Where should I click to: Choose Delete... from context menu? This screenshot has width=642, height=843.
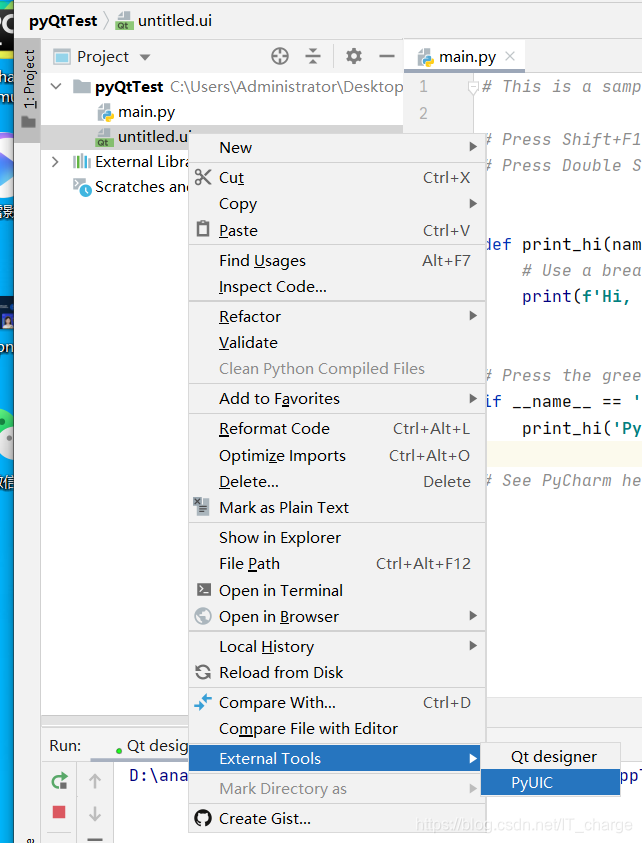tap(337, 481)
